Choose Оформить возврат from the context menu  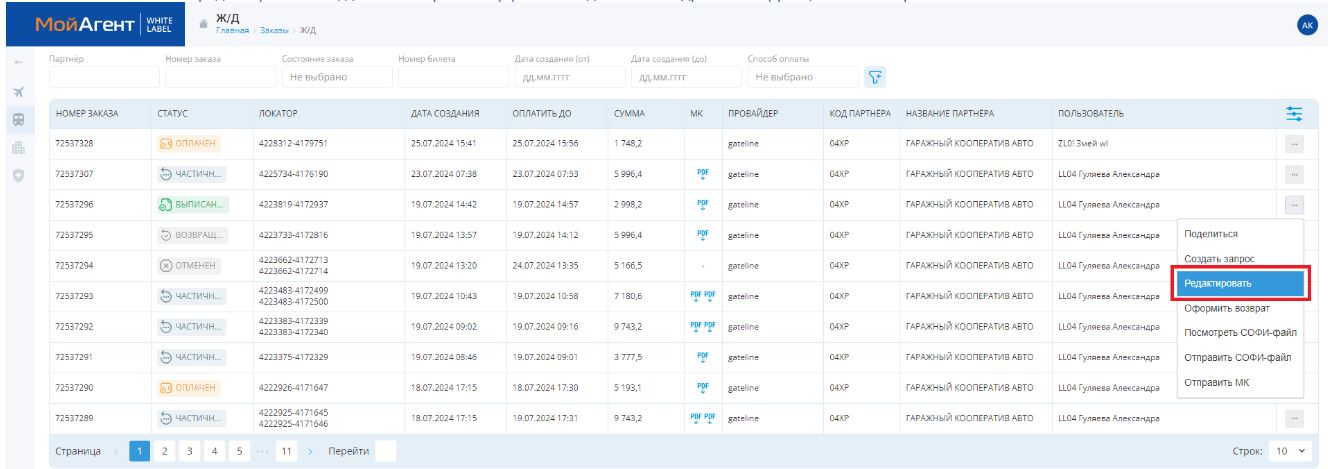coord(1241,308)
